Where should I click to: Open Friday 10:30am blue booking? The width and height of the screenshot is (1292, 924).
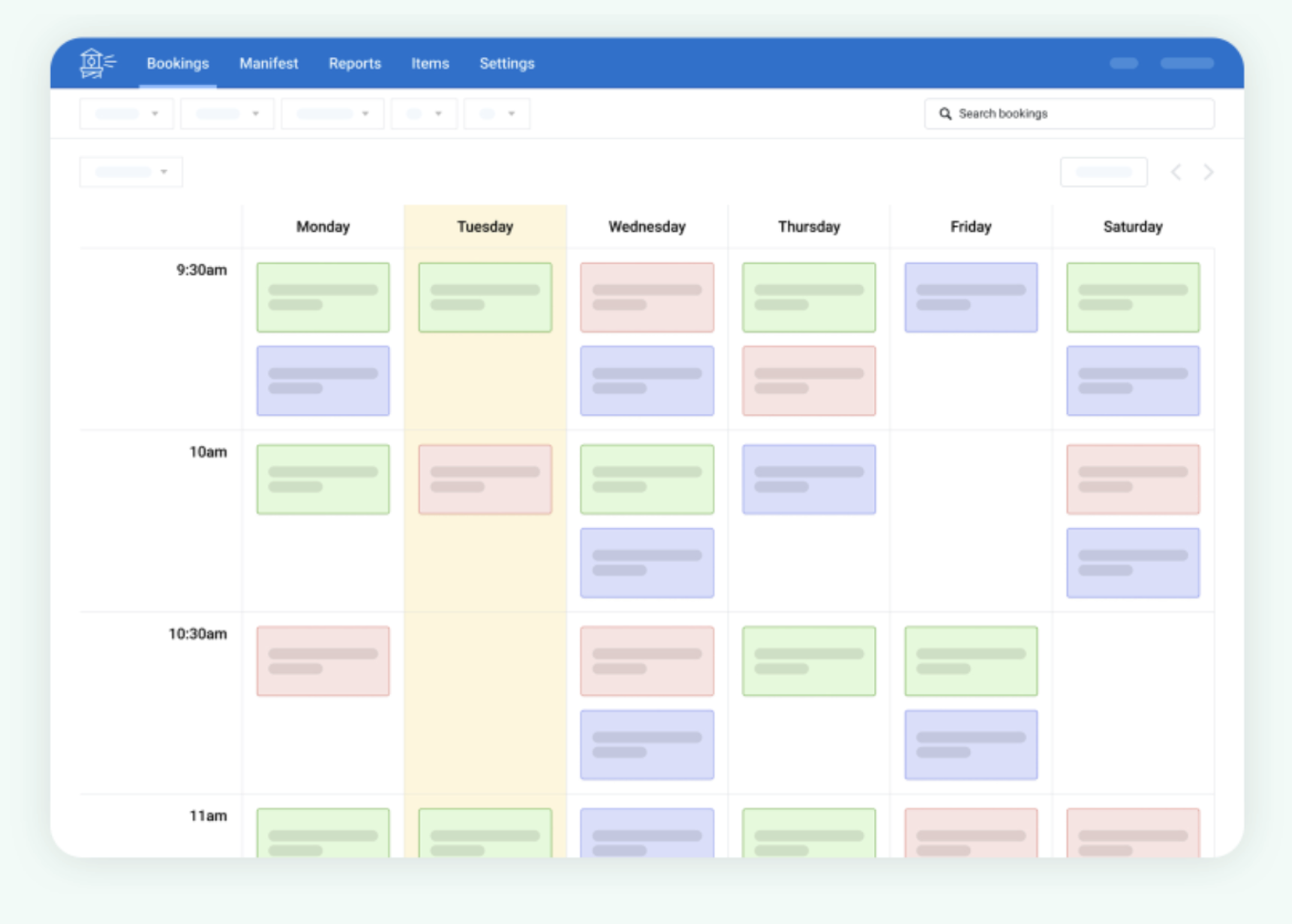tap(972, 745)
